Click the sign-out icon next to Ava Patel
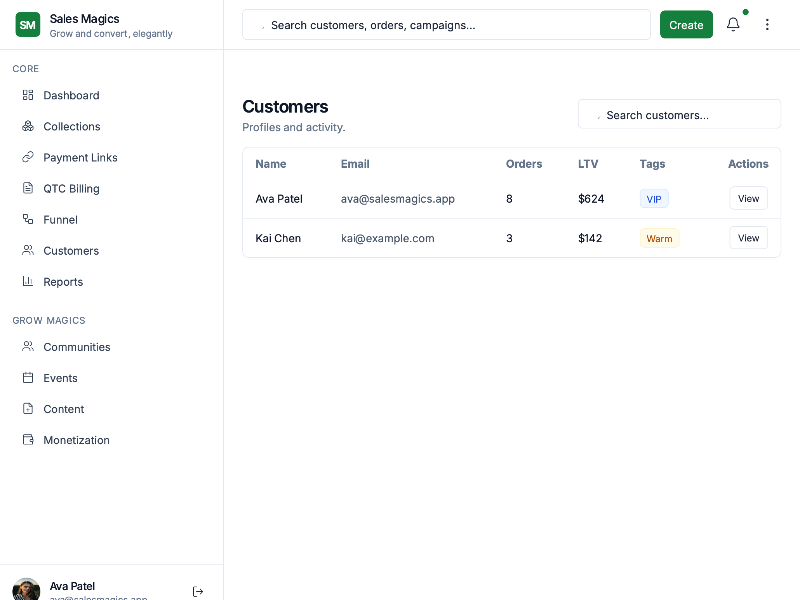Image resolution: width=800 pixels, height=600 pixels. pyautogui.click(x=198, y=591)
